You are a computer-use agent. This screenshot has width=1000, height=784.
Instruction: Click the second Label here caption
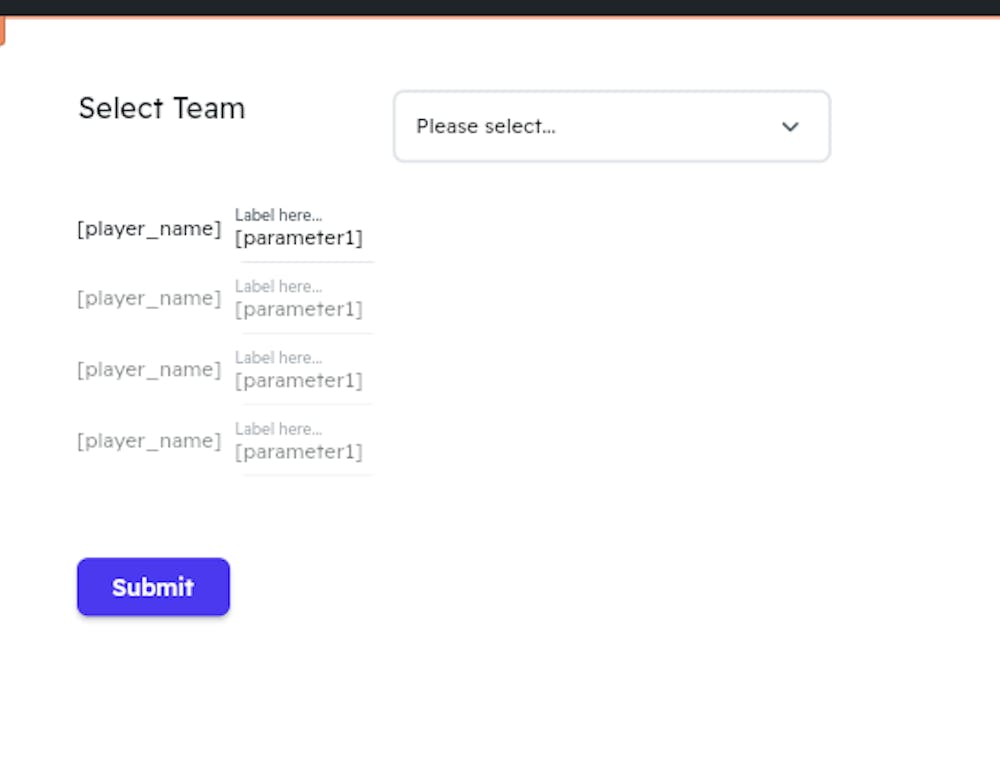(277, 286)
